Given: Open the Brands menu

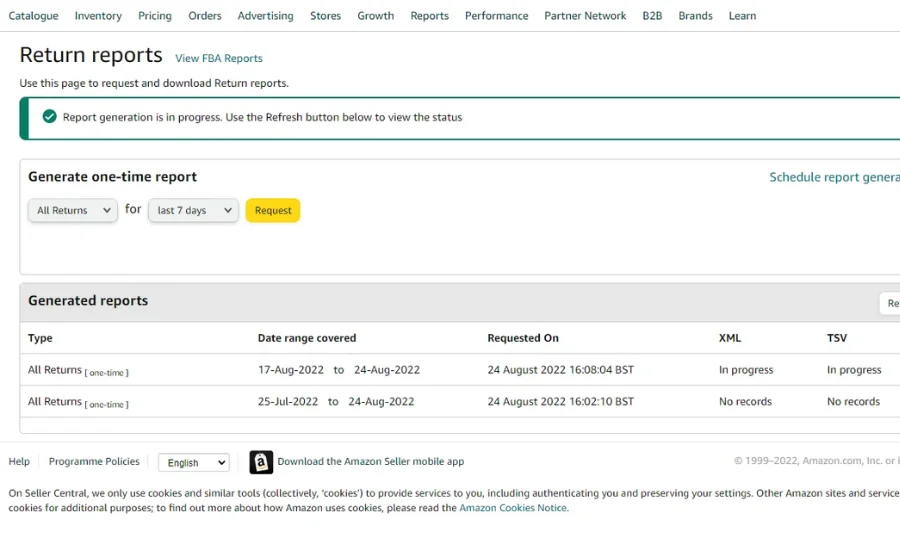Looking at the screenshot, I should tap(696, 16).
